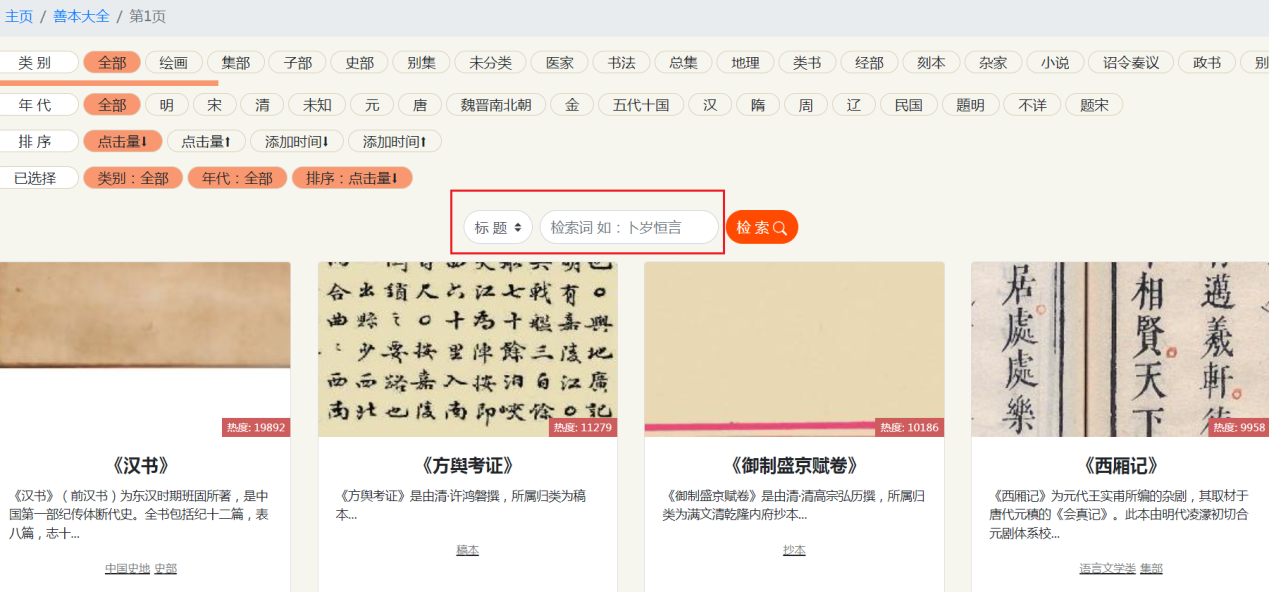Select the 经部 category filter

pyautogui.click(x=870, y=62)
